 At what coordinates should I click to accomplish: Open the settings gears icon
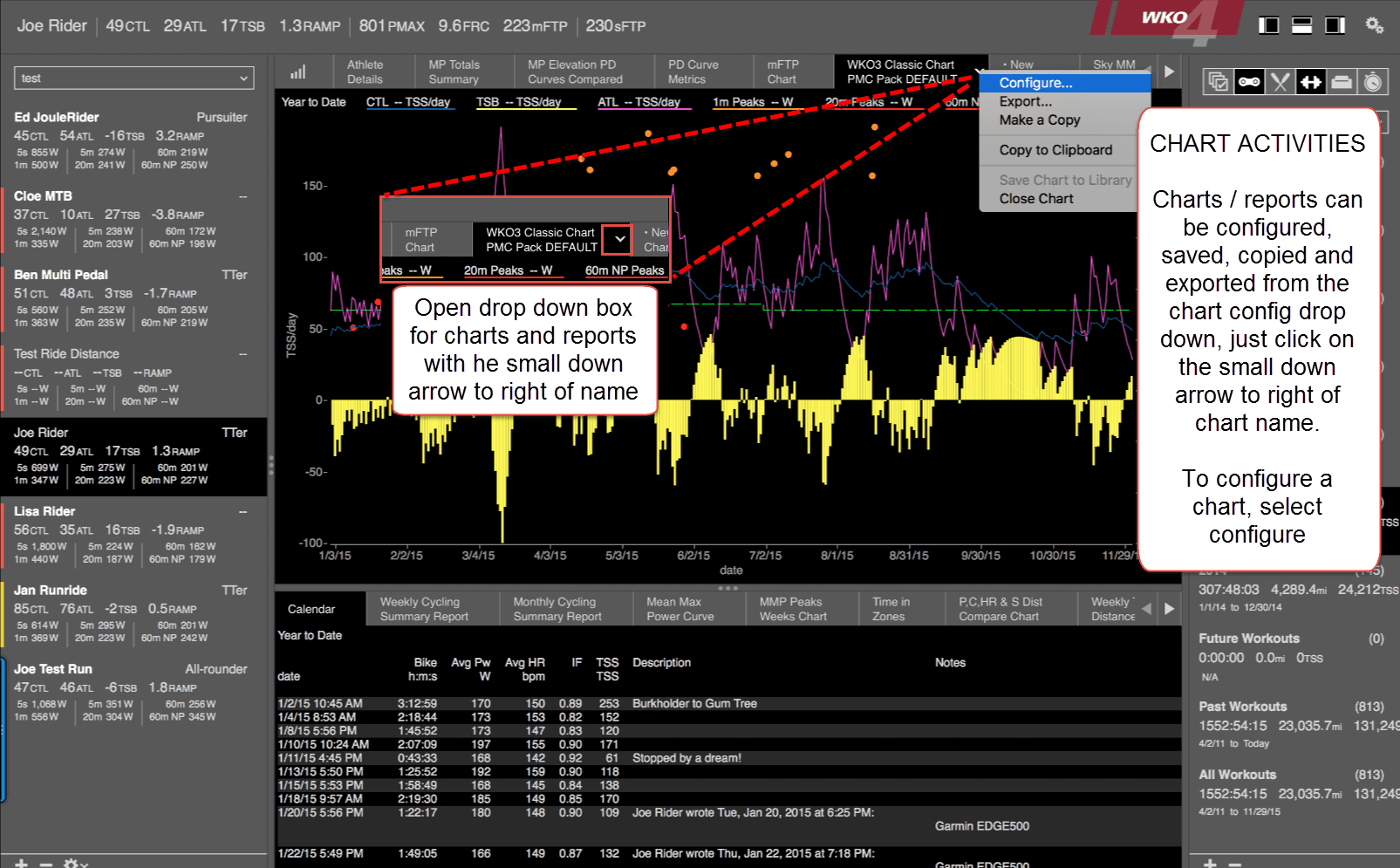pos(1375,25)
